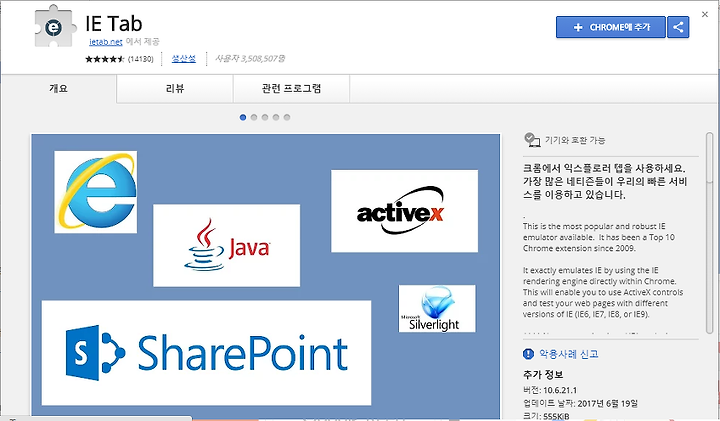Viewport: 720px width, 421px height.
Task: Click the IE Tab puzzle-piece extension icon
Action: pos(54,27)
